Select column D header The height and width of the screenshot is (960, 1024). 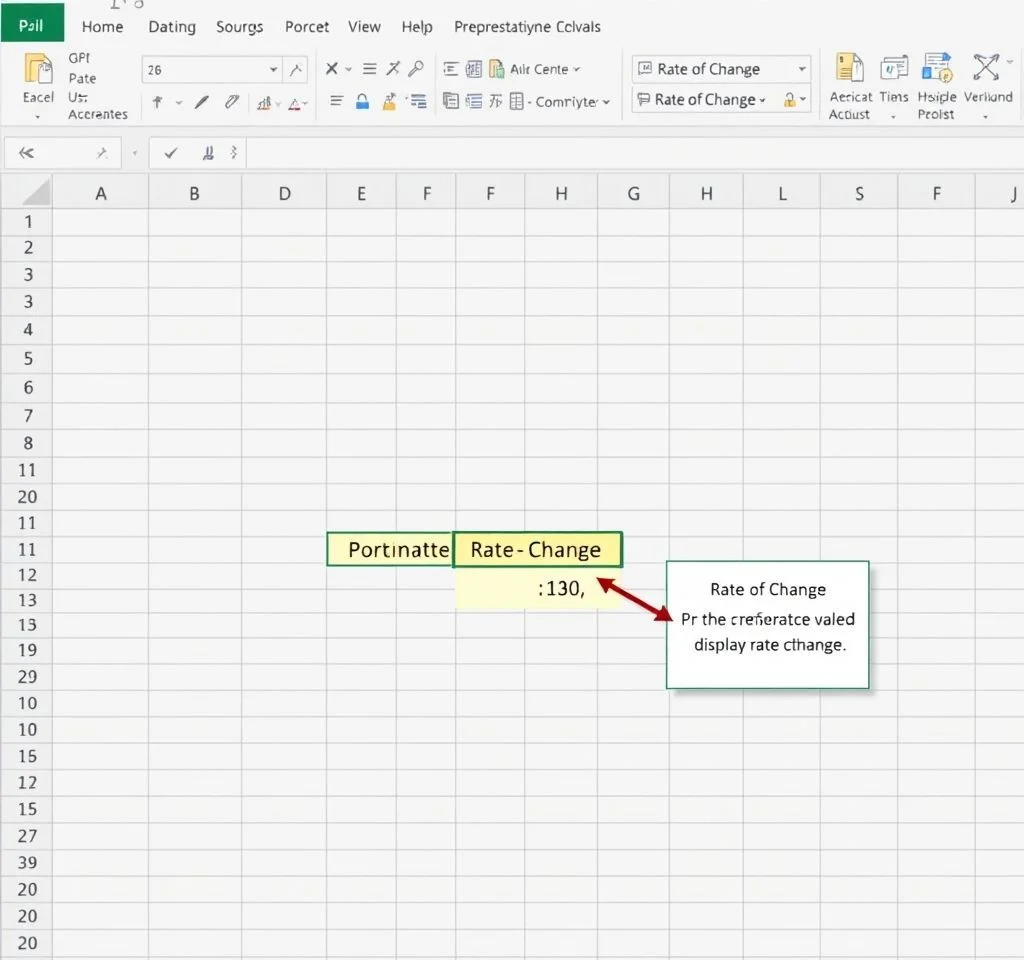[284, 193]
